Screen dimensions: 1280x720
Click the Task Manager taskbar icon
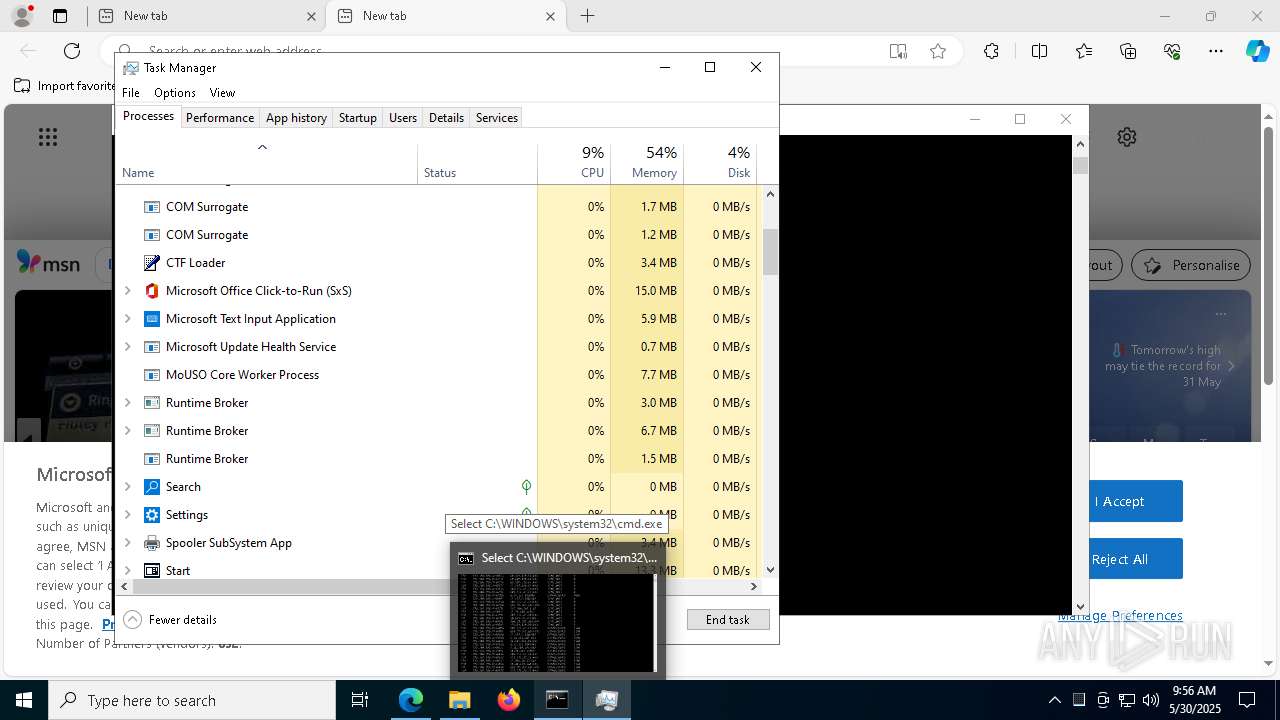[x=606, y=700]
